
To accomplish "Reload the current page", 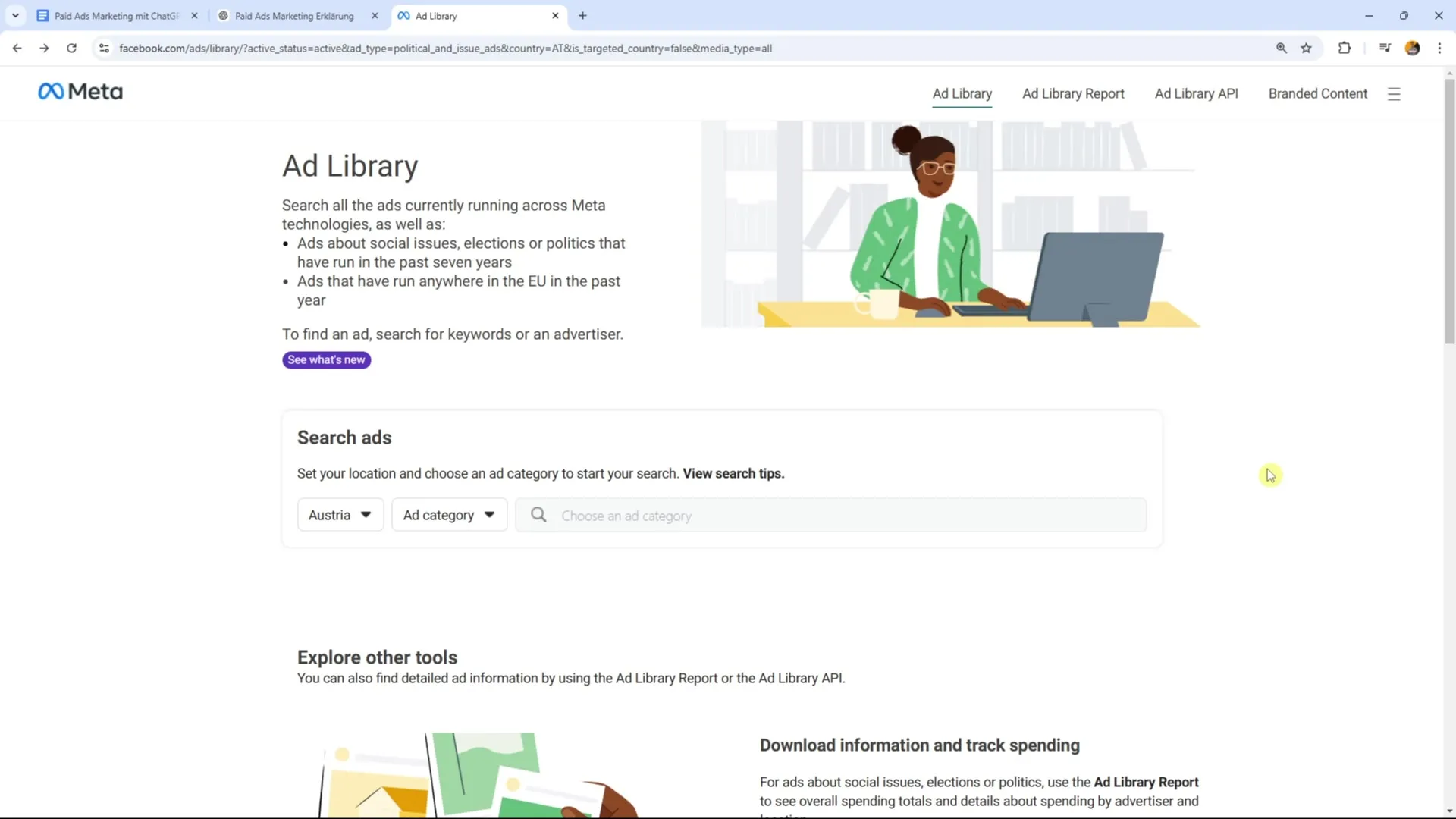I will pos(71,48).
